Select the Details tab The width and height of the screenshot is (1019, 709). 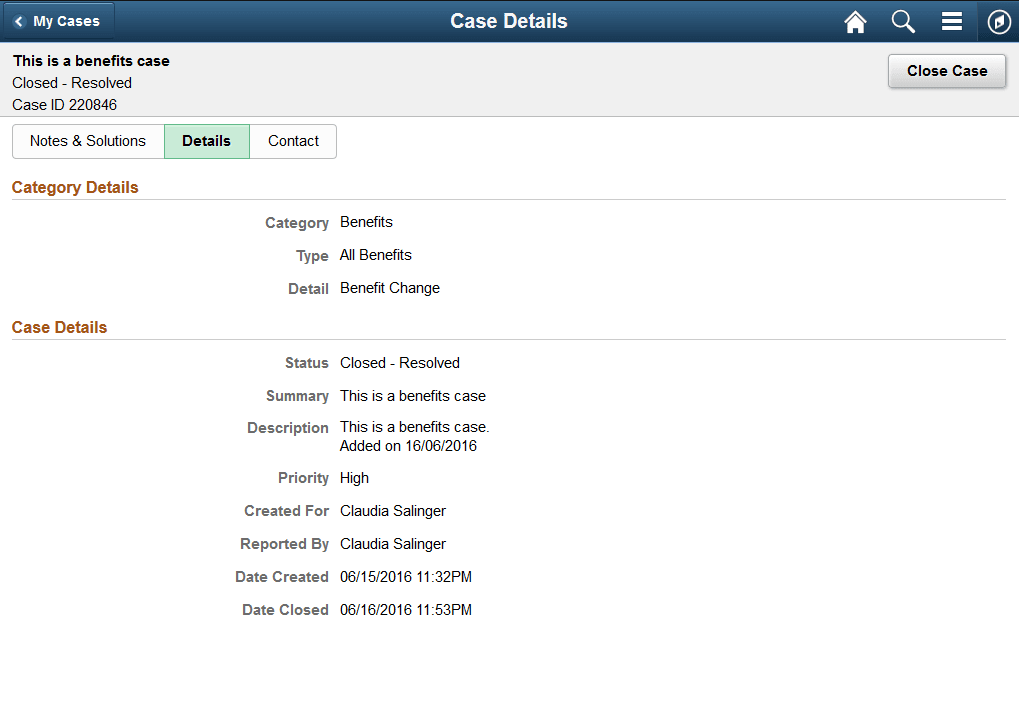pos(207,141)
